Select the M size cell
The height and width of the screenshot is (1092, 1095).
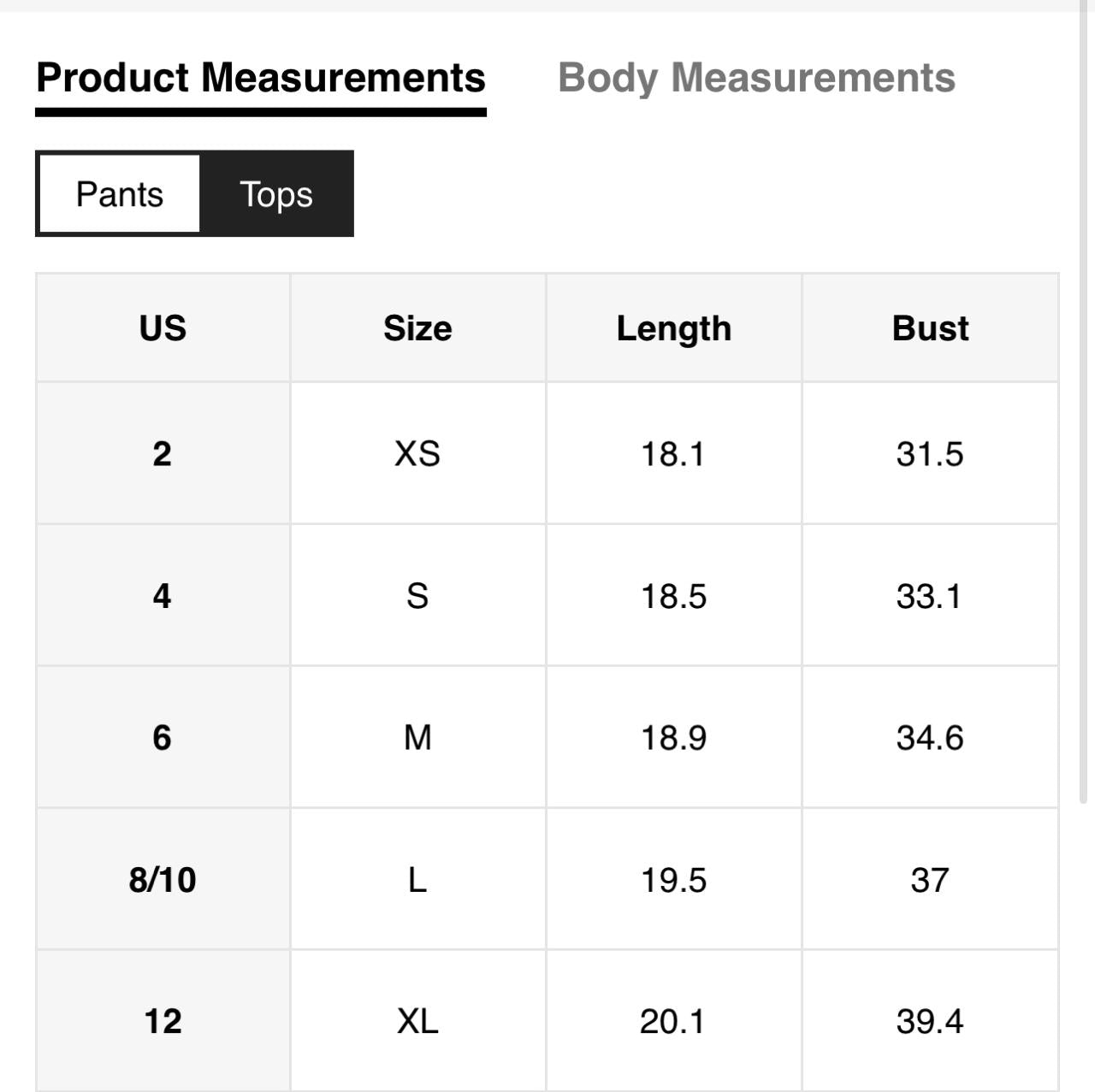(417, 737)
